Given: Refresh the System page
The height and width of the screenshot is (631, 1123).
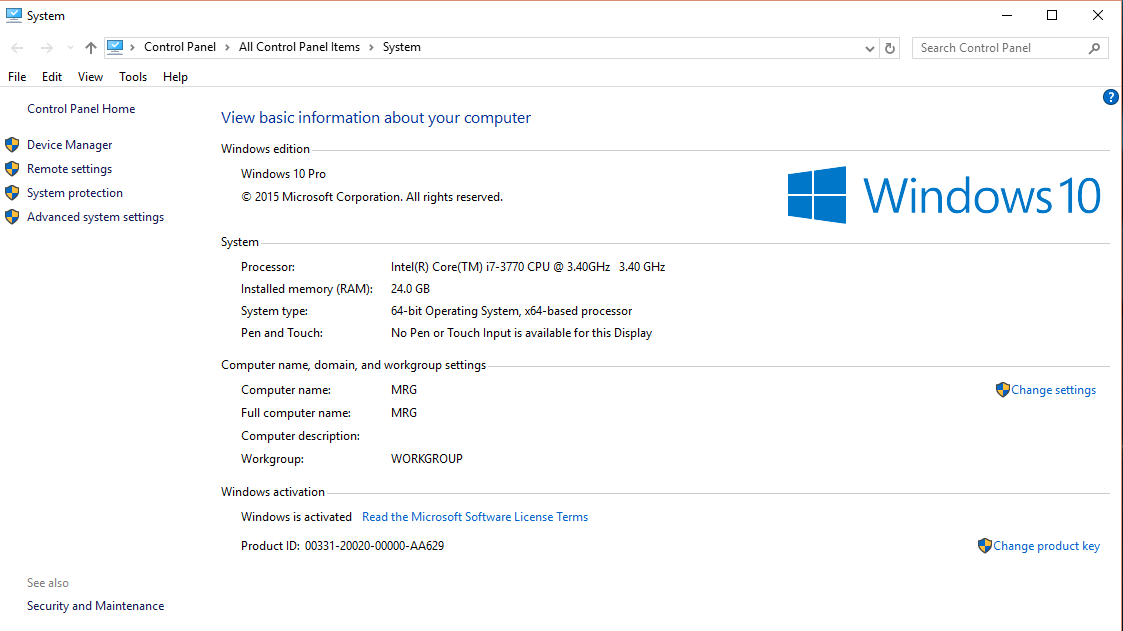Looking at the screenshot, I should pos(890,49).
